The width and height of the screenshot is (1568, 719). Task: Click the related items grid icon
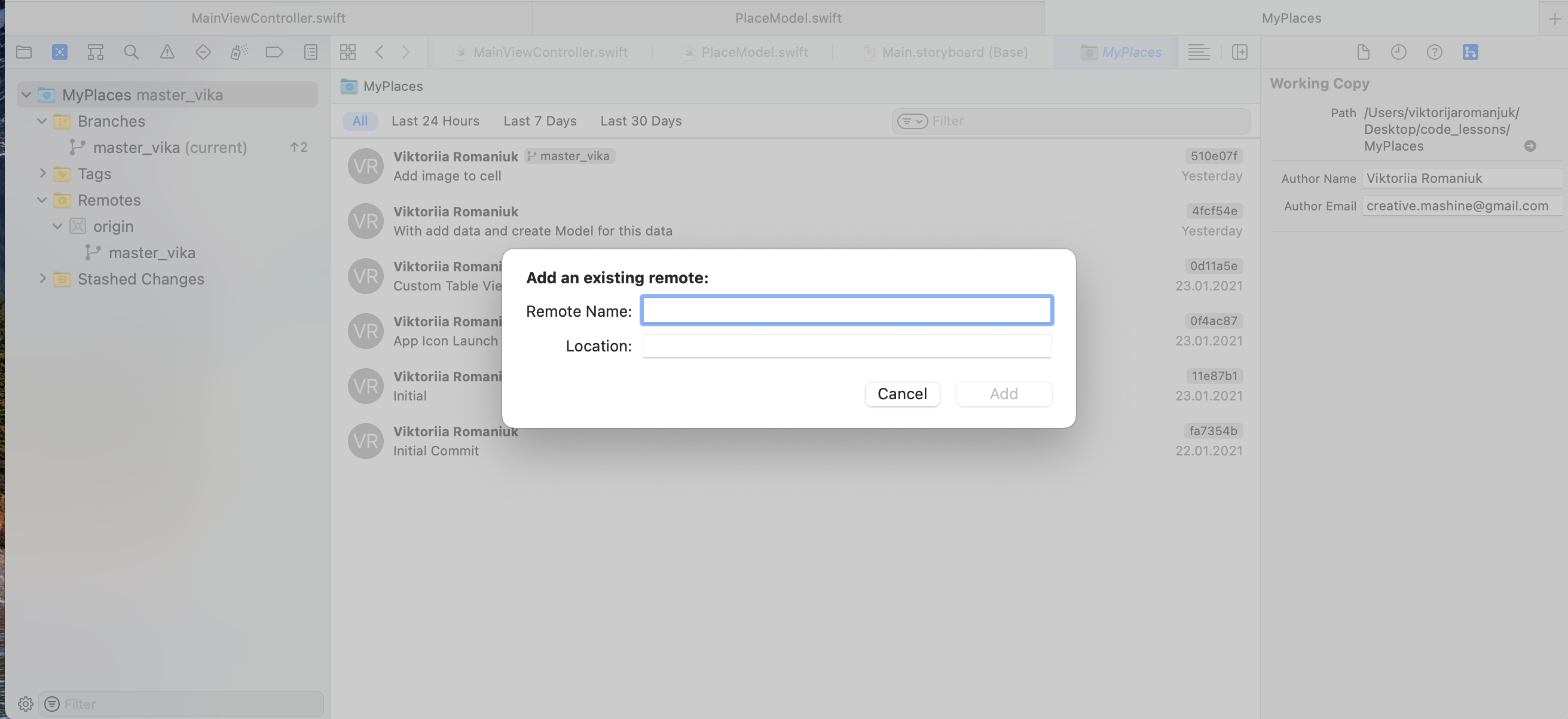347,52
